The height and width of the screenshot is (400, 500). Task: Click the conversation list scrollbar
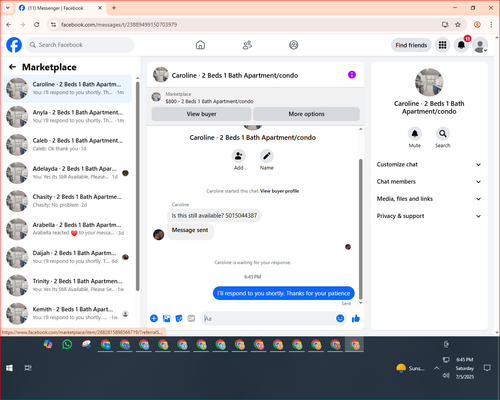138,186
